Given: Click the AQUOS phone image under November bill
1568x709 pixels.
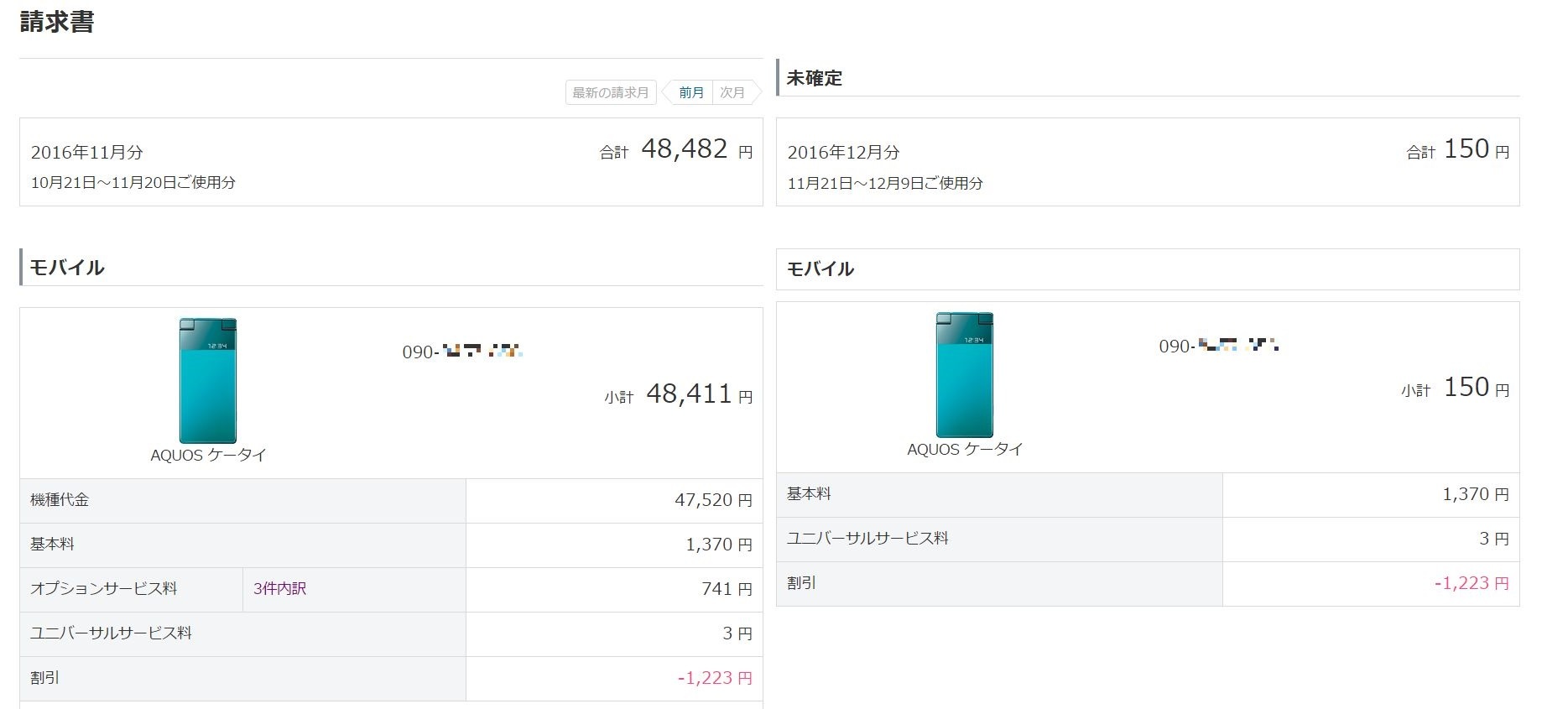Looking at the screenshot, I should pyautogui.click(x=208, y=380).
